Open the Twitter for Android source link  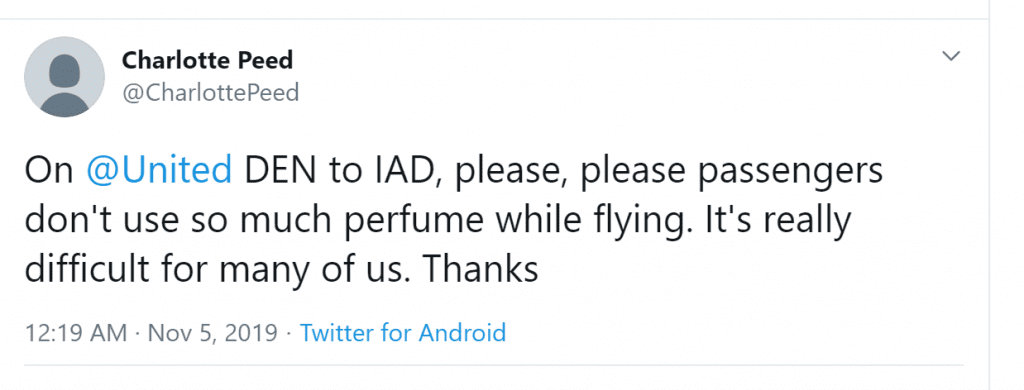(x=403, y=333)
